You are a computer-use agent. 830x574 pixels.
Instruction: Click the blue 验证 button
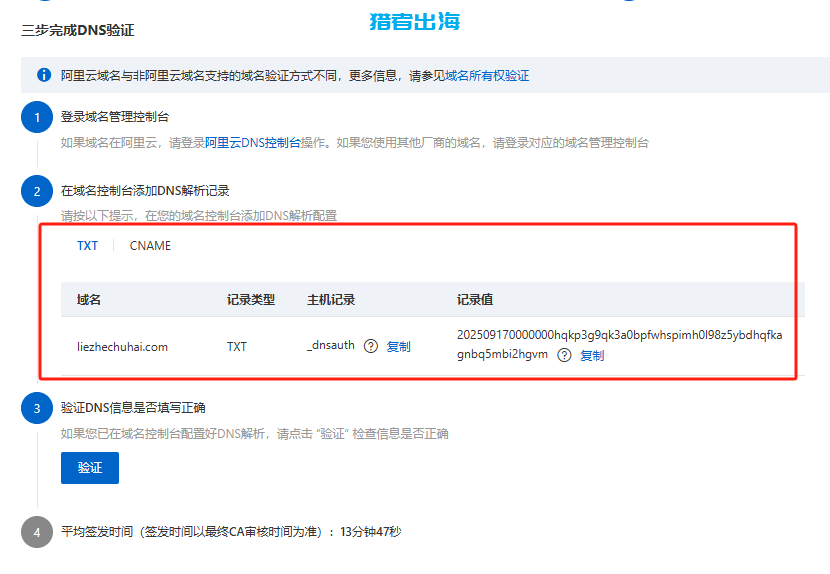(x=90, y=468)
